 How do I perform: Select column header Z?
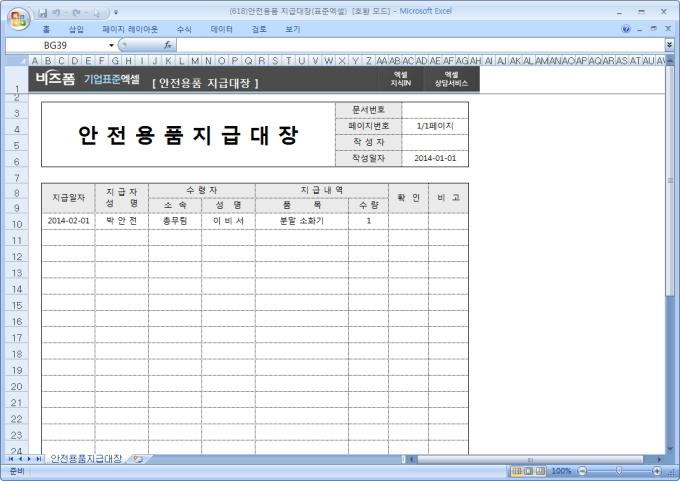click(x=368, y=61)
